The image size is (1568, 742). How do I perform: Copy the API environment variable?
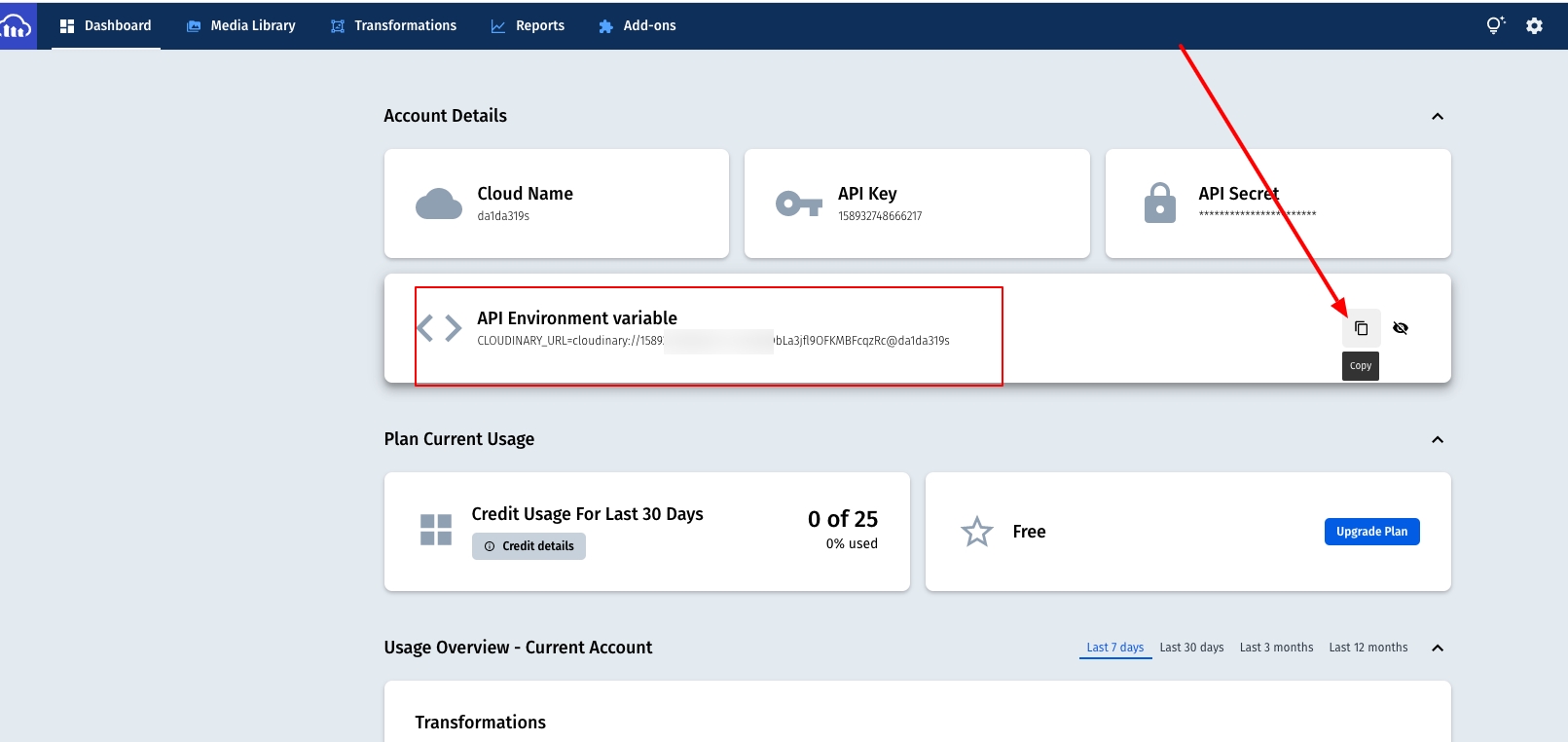[x=1361, y=328]
